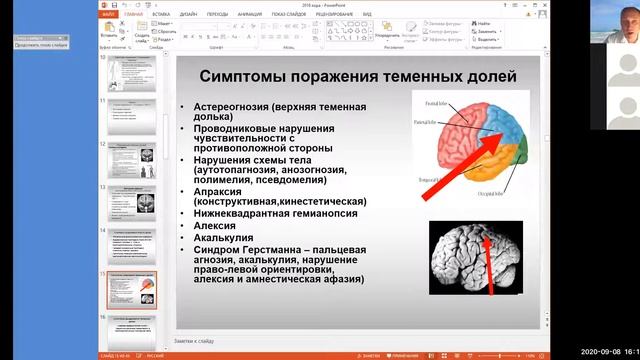
Task: Click Fit slide to window icon
Action: (542, 356)
